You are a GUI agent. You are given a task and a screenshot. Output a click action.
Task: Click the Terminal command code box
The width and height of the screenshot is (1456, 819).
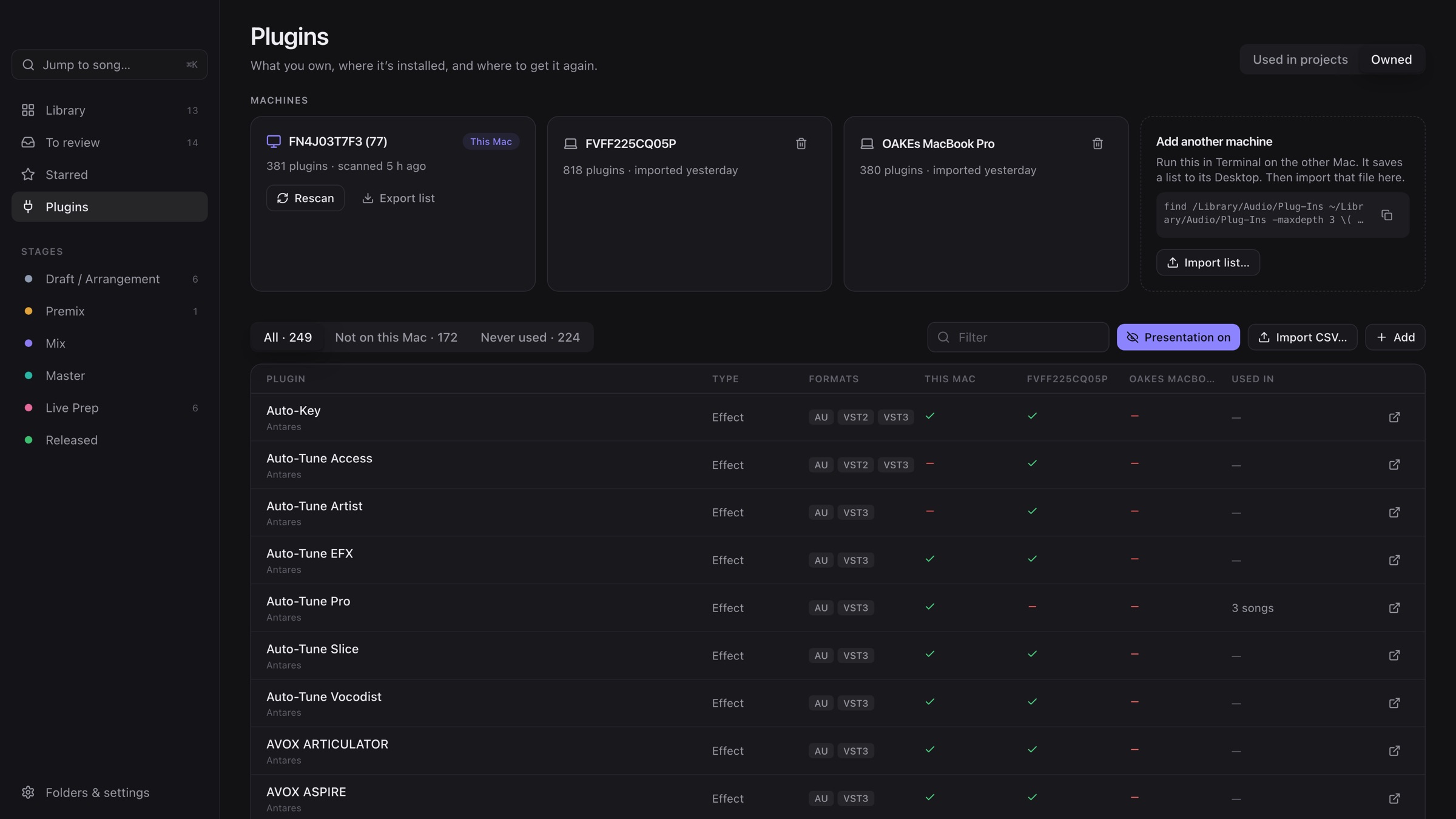point(1282,215)
